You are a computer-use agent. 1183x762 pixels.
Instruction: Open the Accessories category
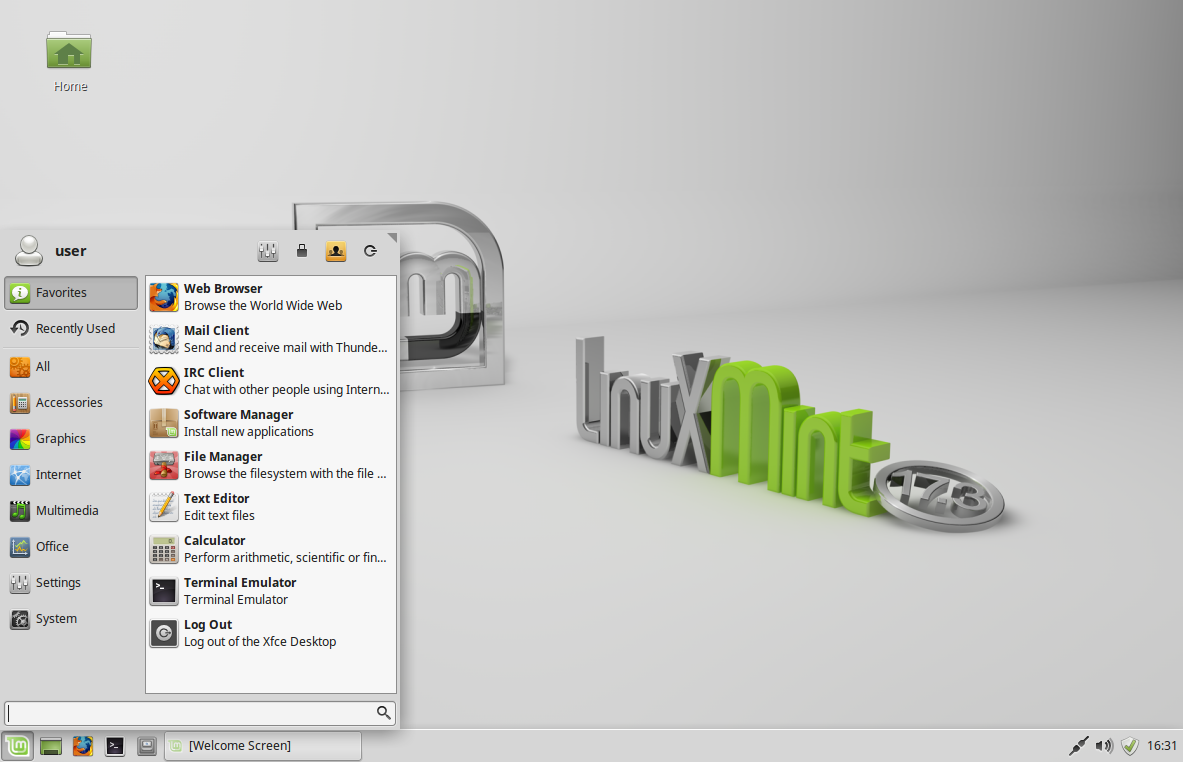pyautogui.click(x=71, y=403)
